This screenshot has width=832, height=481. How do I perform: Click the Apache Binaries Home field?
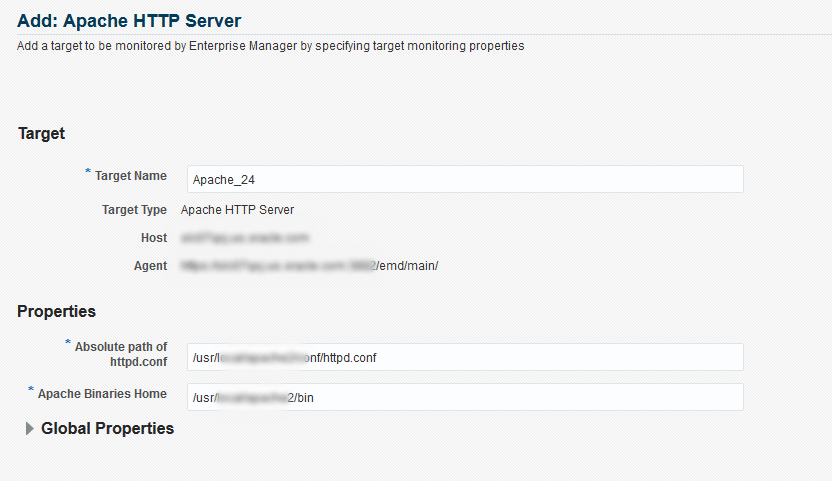(x=465, y=397)
